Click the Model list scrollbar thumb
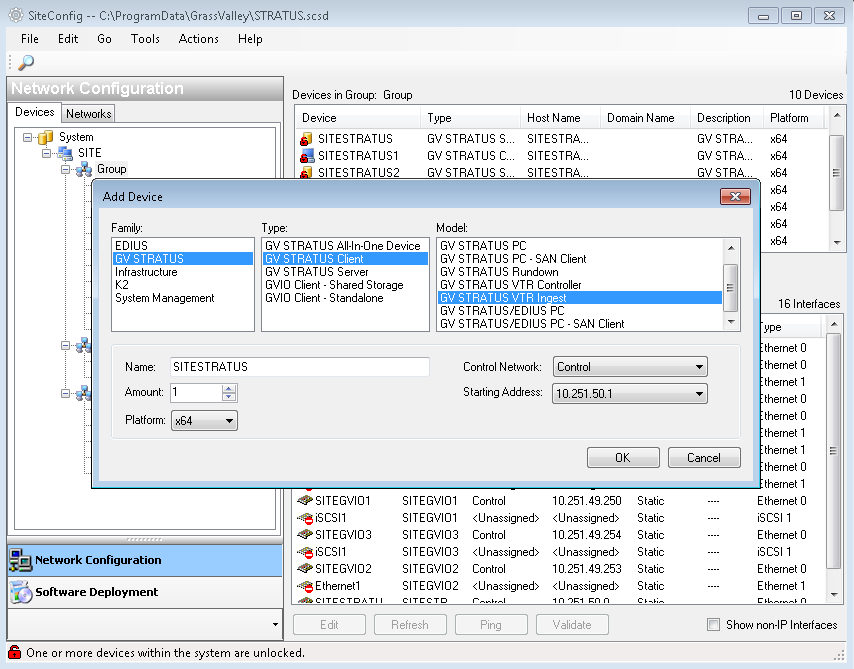The width and height of the screenshot is (854, 669). point(731,288)
